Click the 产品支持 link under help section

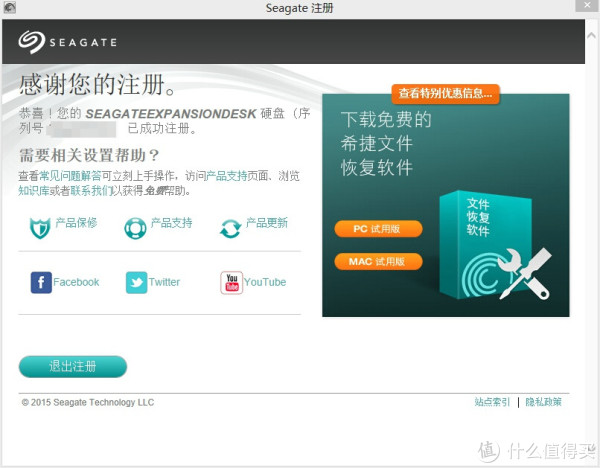[x=171, y=222]
